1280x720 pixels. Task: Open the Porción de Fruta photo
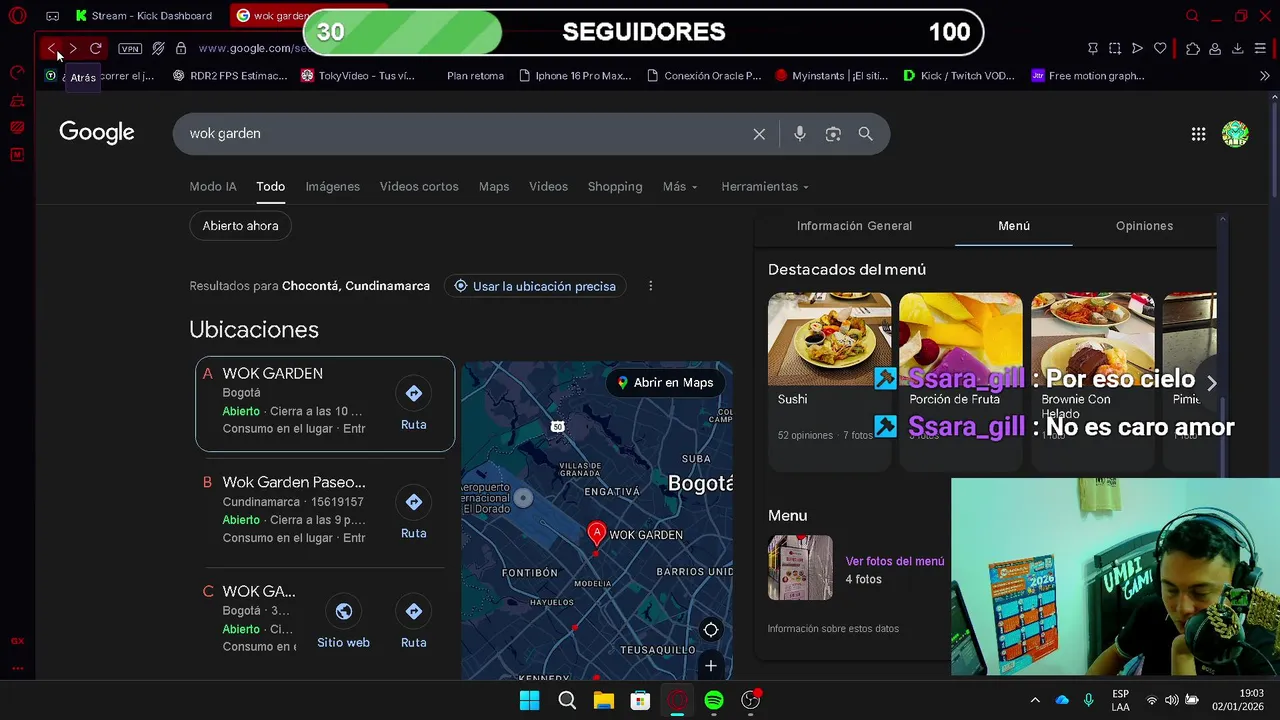pos(961,338)
